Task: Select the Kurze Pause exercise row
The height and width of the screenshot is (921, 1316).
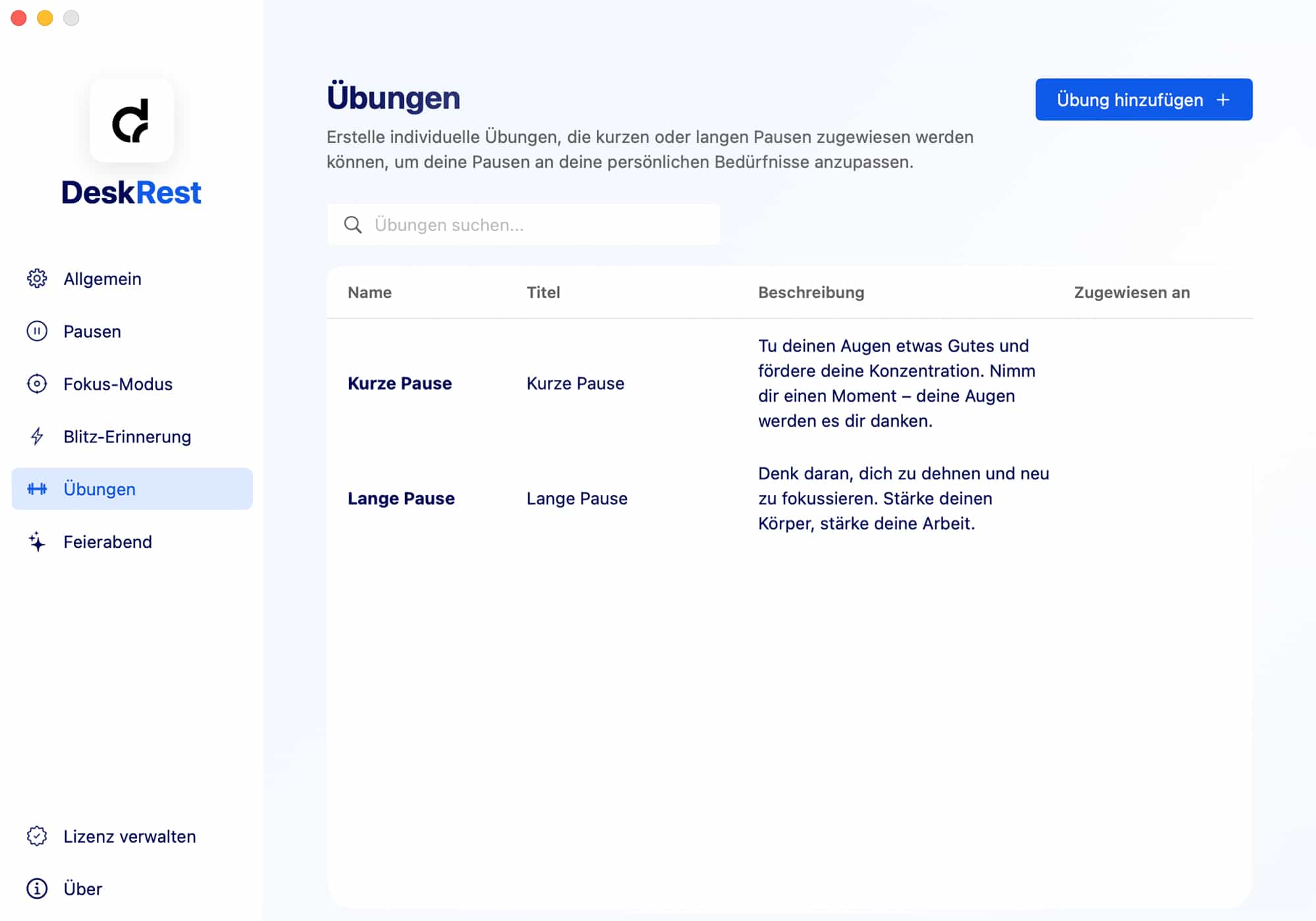Action: (x=400, y=383)
